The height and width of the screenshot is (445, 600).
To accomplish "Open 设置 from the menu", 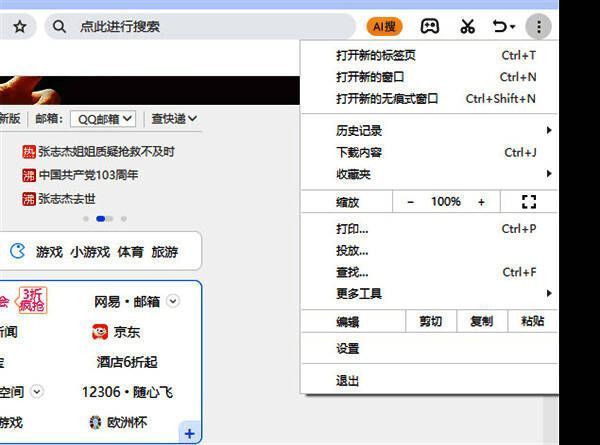I will 348,349.
